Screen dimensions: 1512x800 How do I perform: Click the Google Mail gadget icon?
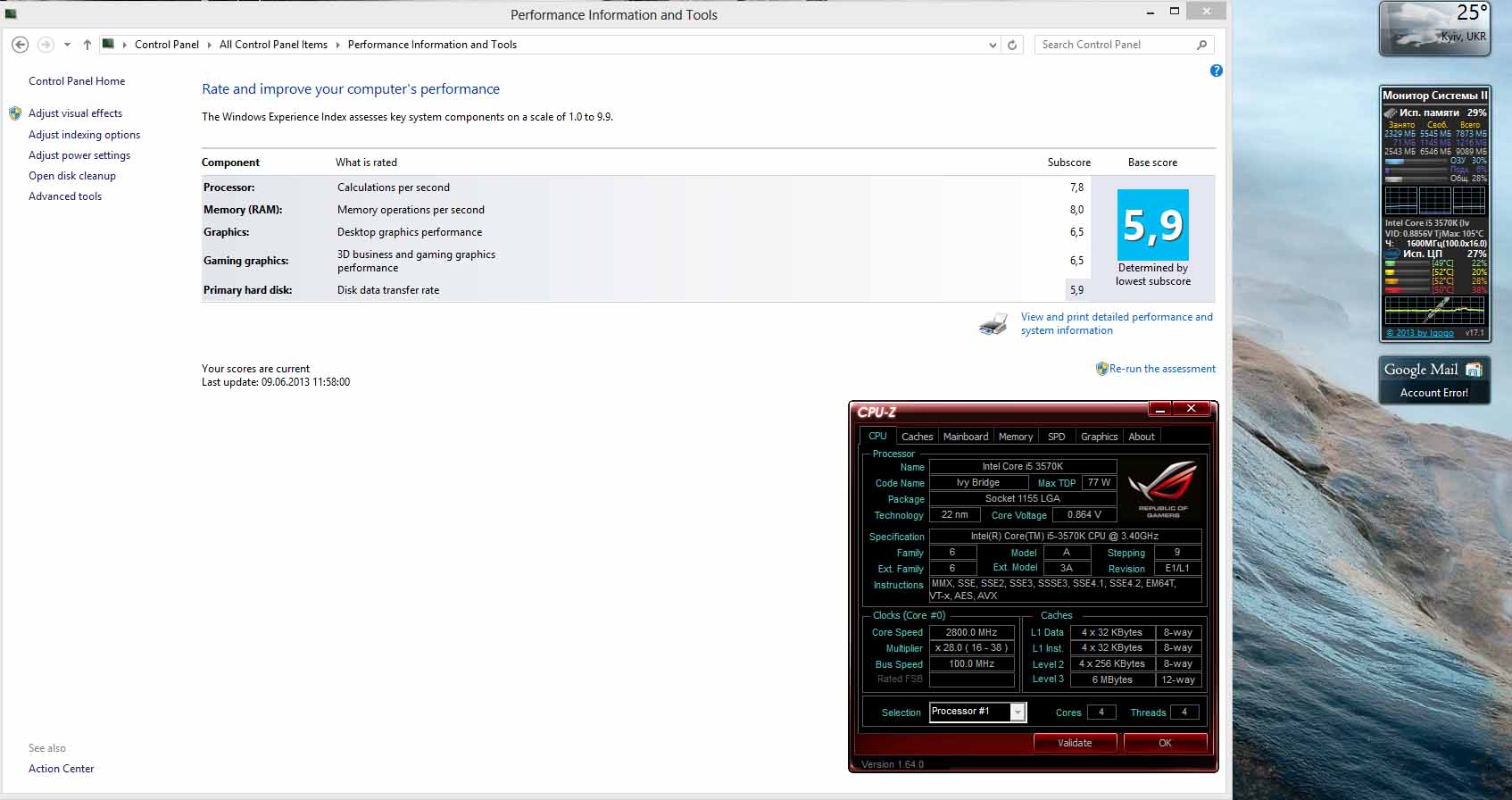(x=1474, y=370)
